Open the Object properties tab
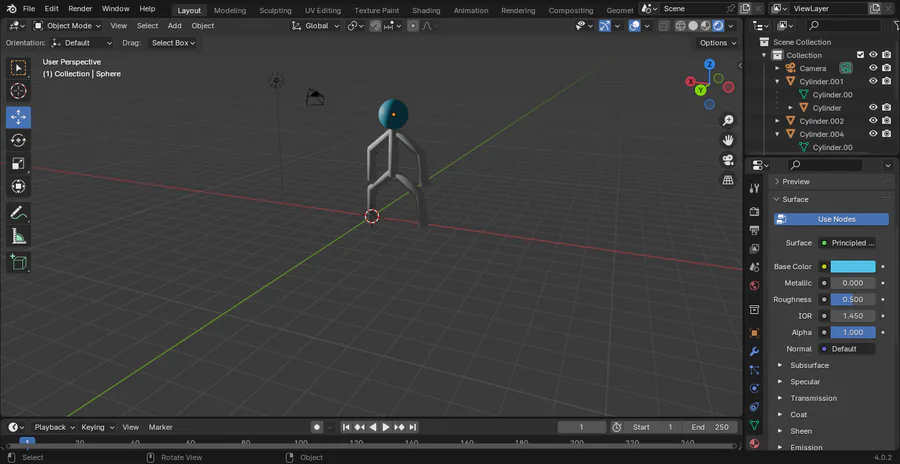 (x=755, y=332)
